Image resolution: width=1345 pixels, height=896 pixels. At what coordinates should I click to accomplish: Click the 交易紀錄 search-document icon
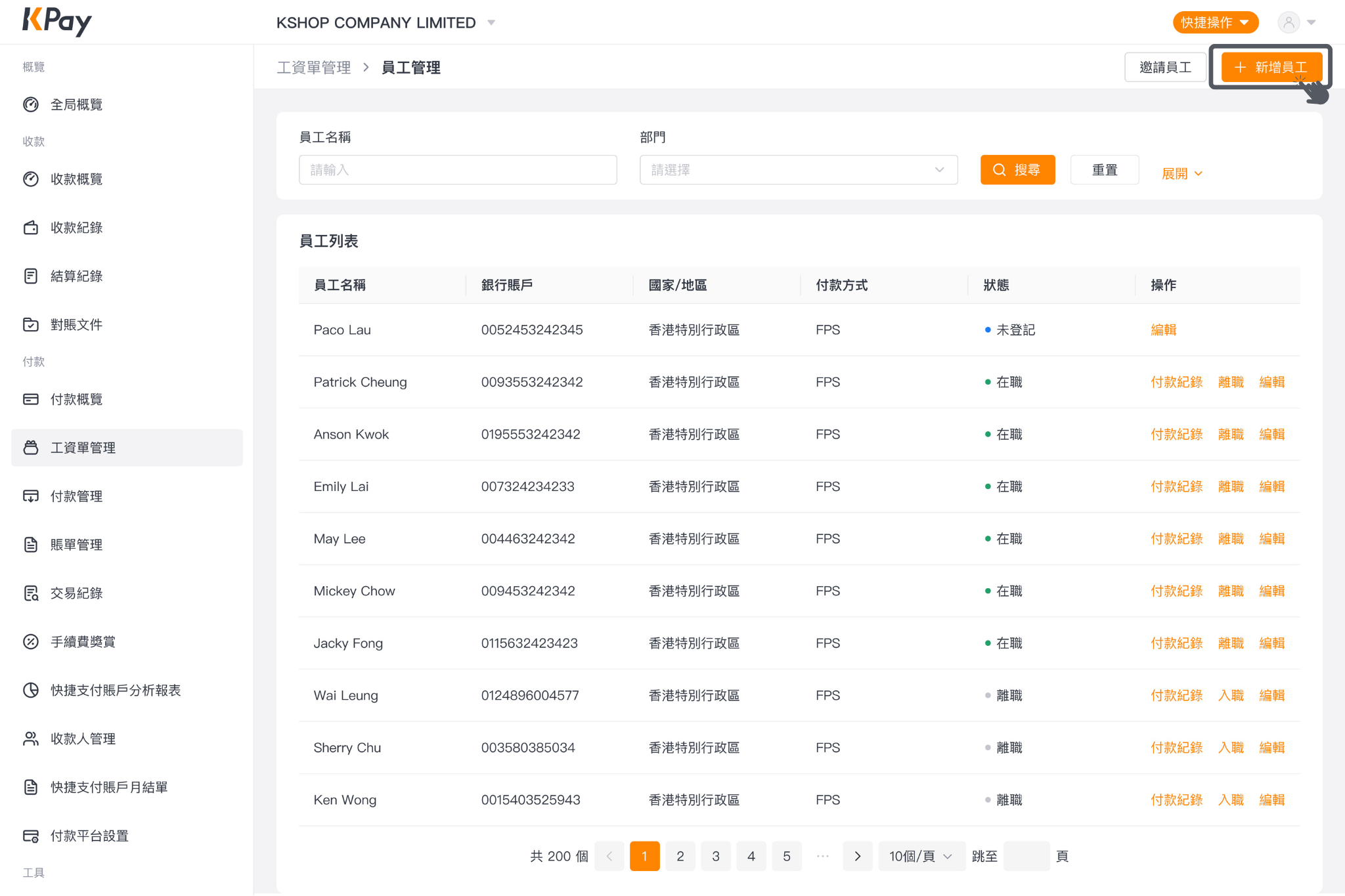[x=31, y=593]
